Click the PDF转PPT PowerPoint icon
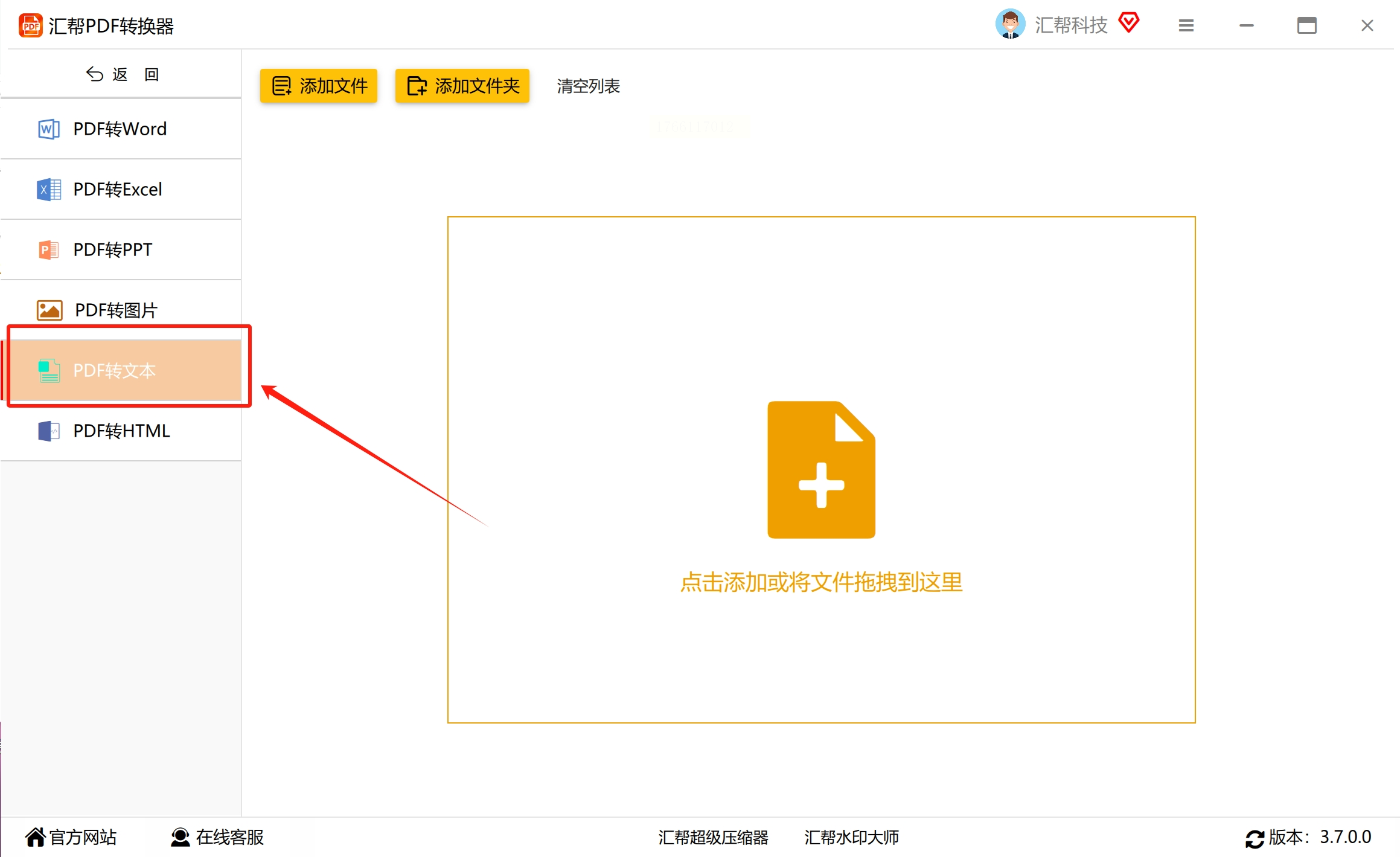The width and height of the screenshot is (1400, 857). tap(48, 249)
